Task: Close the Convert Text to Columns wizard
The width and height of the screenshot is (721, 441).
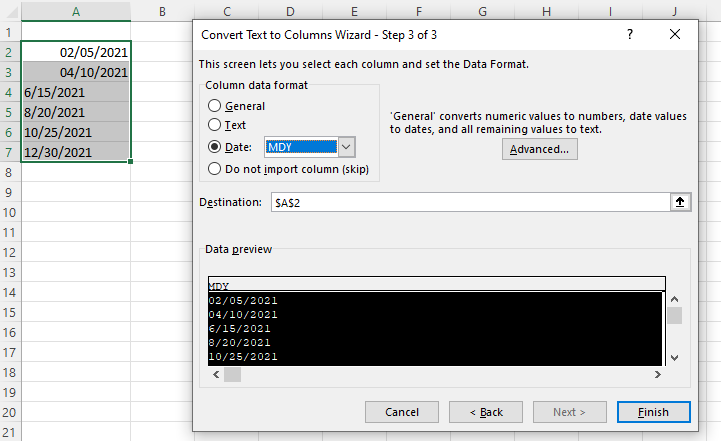Action: [675, 34]
